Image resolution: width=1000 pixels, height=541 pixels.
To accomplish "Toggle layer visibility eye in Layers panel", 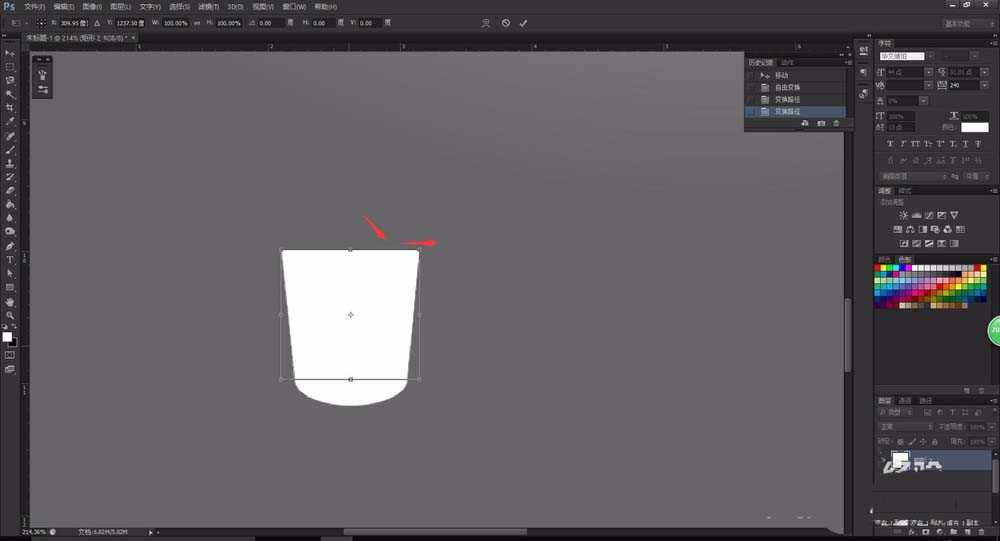I will [x=881, y=460].
